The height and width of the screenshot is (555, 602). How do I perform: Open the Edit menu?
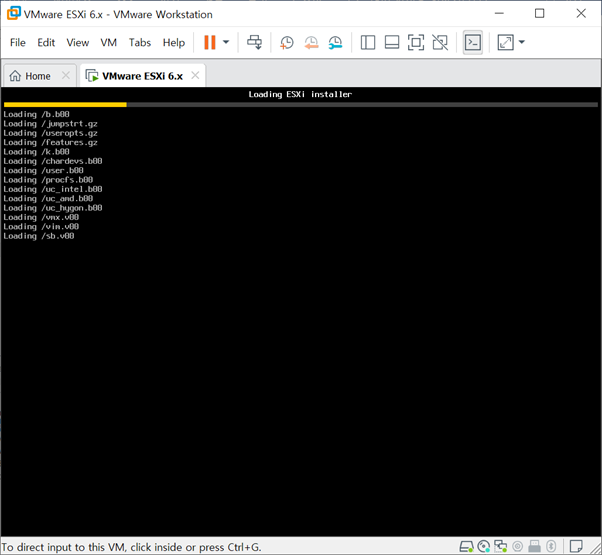point(46,43)
